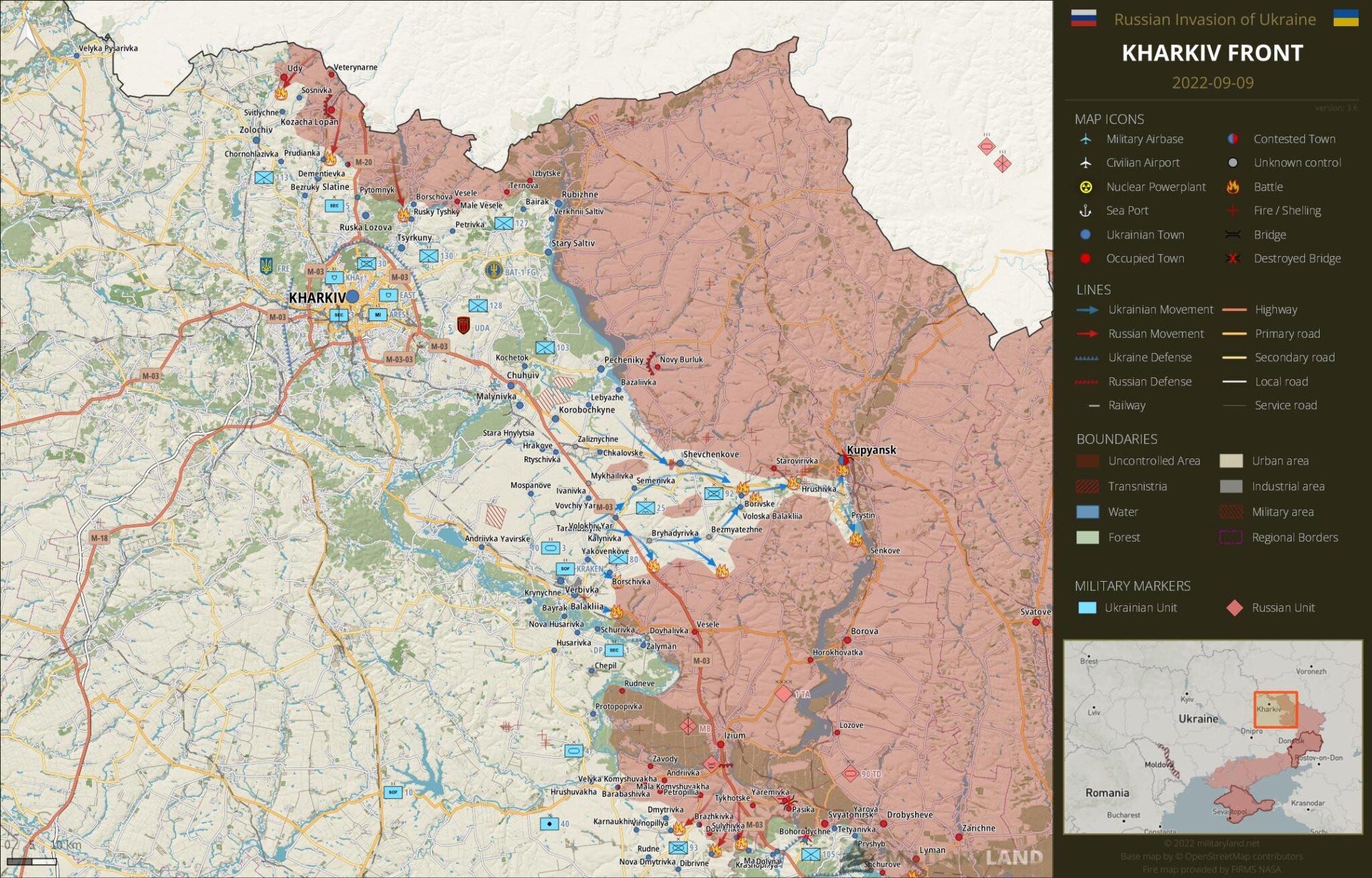
Task: Click the Ukrainian Unit blue swatch
Action: tap(1087, 608)
